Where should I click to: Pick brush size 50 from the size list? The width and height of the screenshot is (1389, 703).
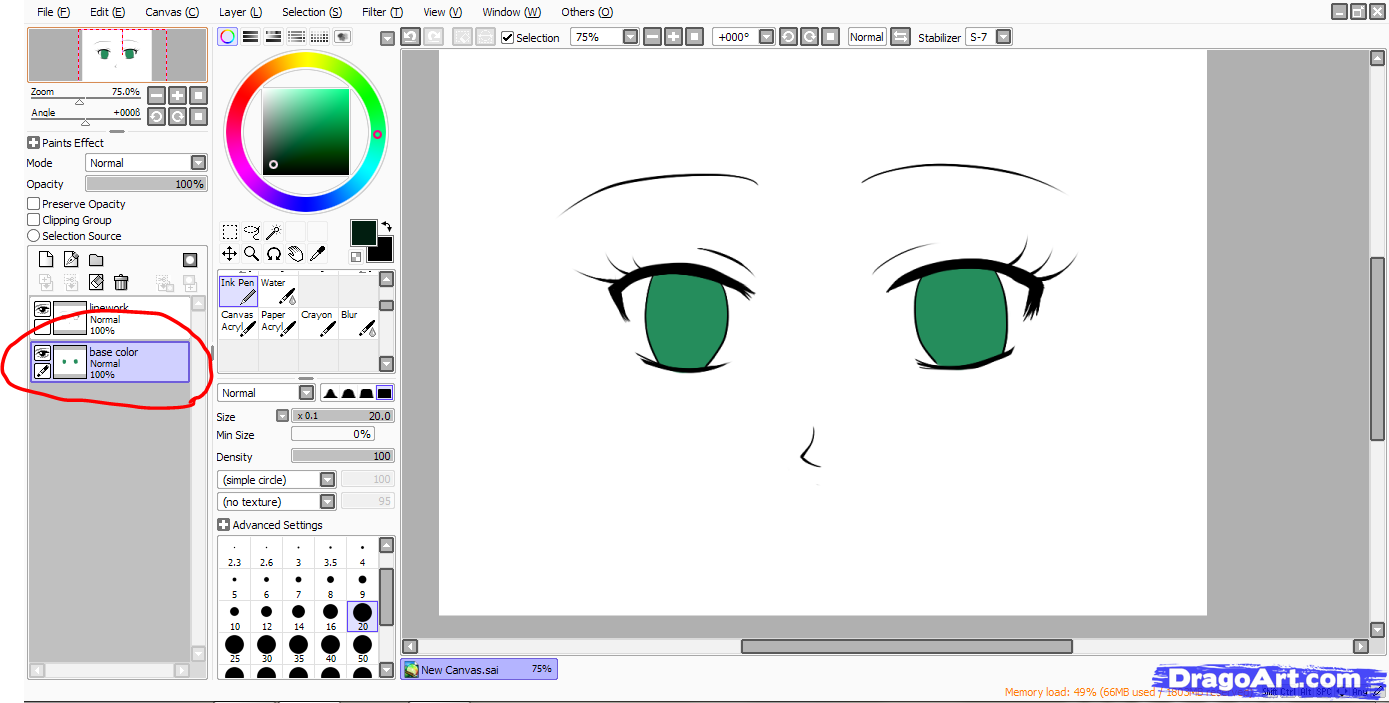[x=362, y=649]
